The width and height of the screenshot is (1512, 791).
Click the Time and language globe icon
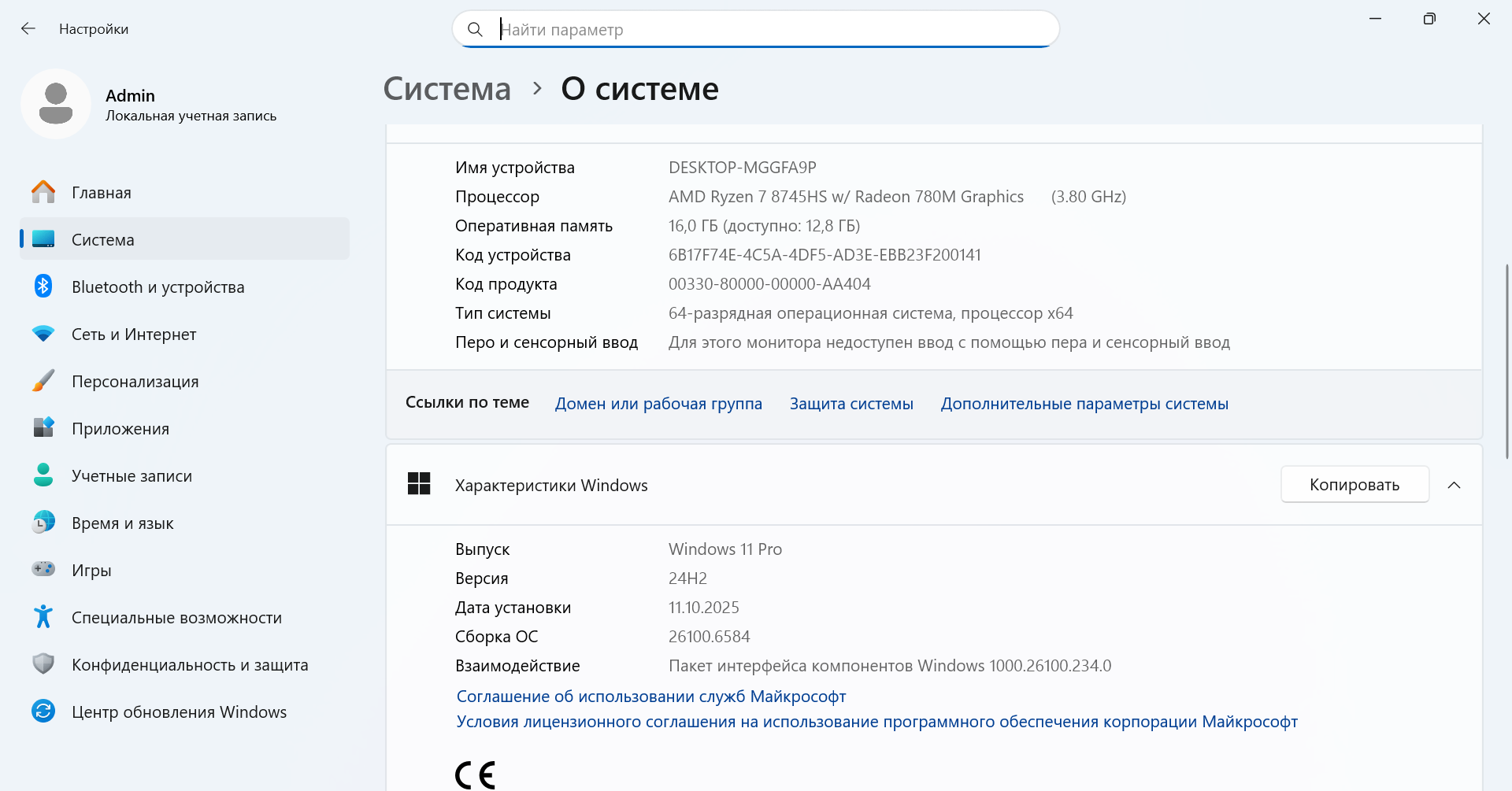(43, 523)
